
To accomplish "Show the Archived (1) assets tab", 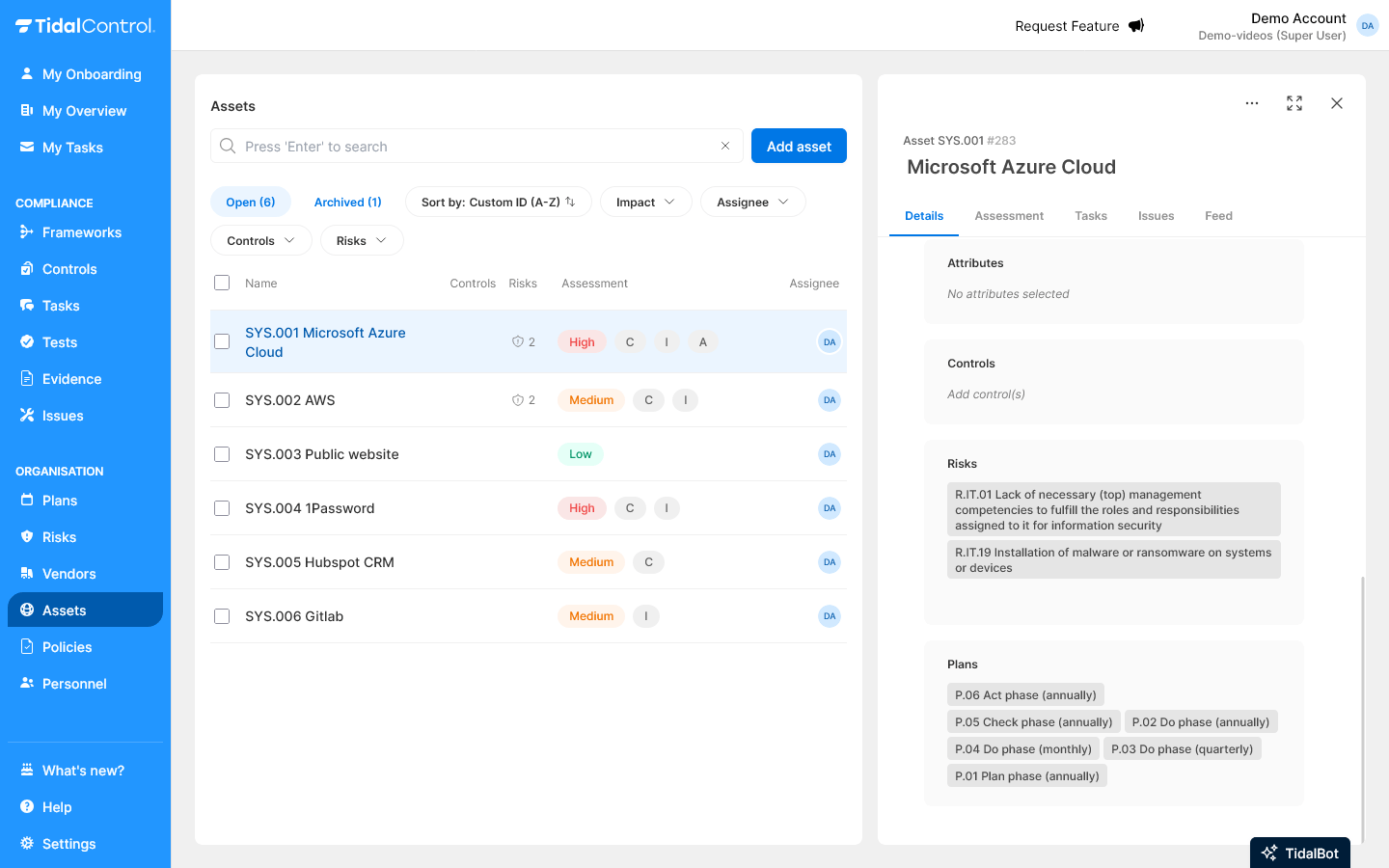I will coord(347,202).
